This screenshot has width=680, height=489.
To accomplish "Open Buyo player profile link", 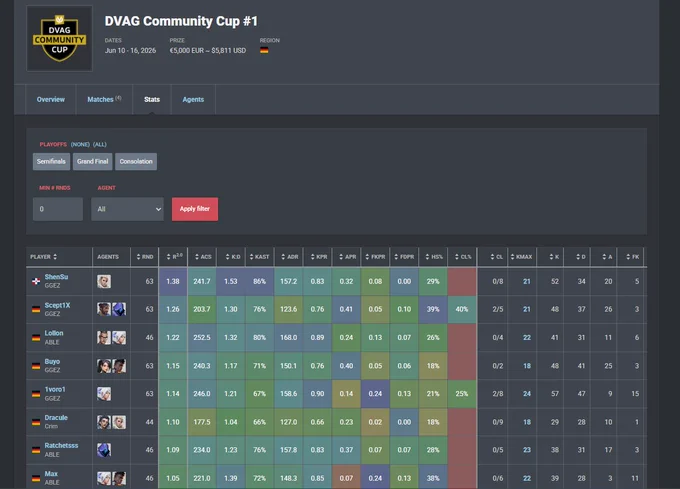I will (x=52, y=361).
